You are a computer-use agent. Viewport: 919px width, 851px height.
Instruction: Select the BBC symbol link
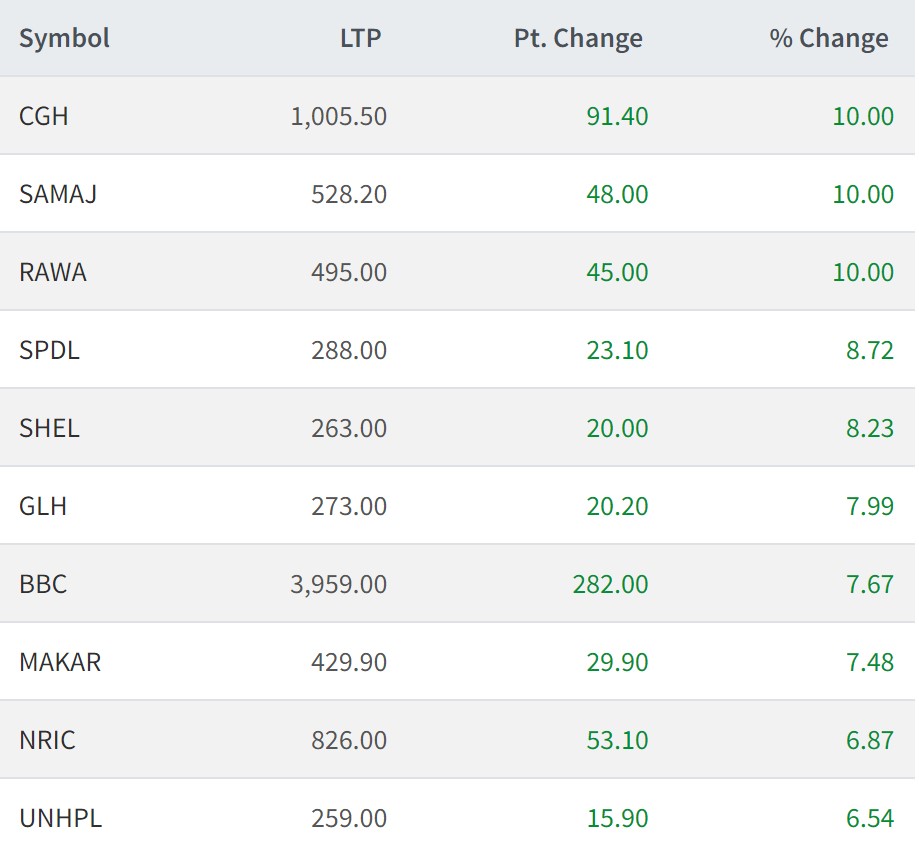43,584
